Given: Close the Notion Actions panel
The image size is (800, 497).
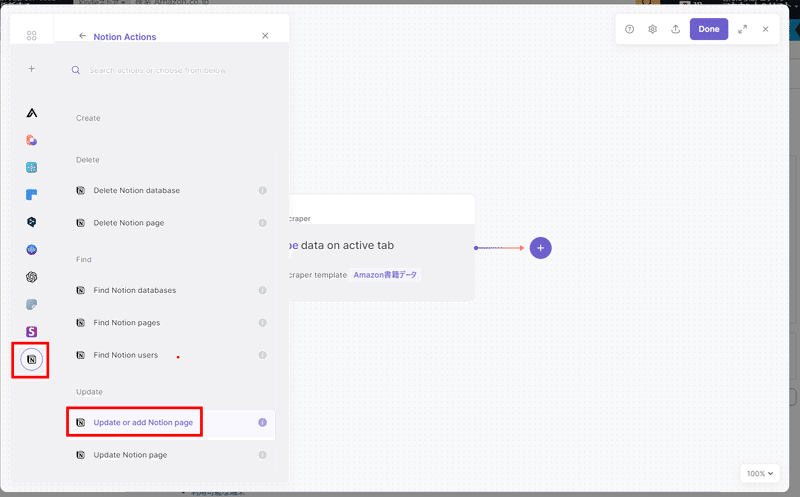Looking at the screenshot, I should tap(265, 36).
